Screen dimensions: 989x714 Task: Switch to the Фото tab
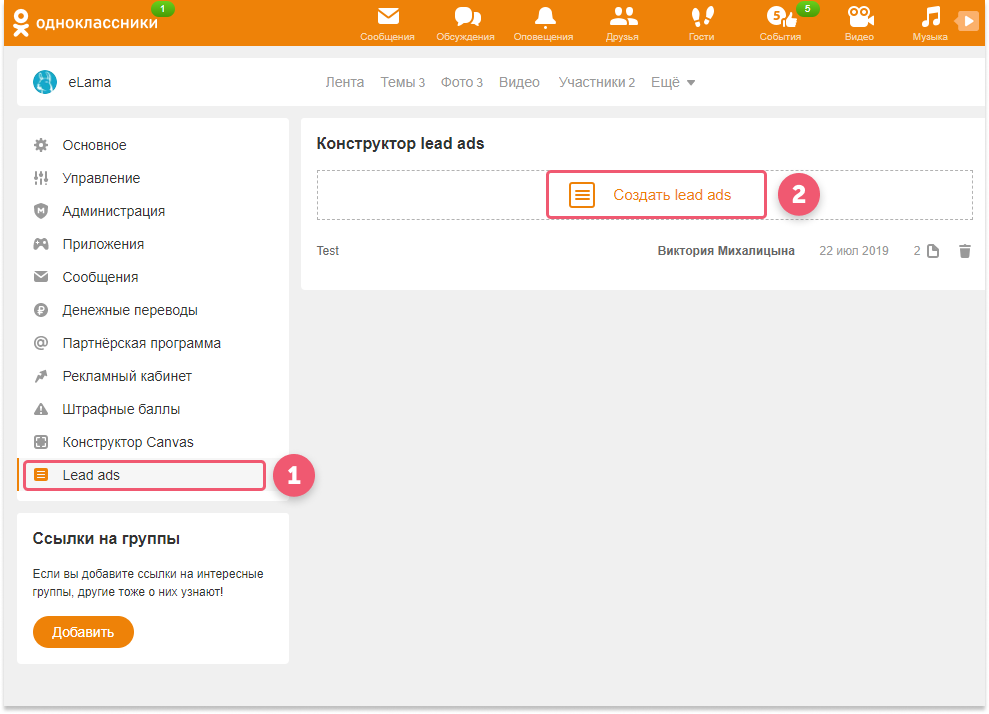pos(461,82)
